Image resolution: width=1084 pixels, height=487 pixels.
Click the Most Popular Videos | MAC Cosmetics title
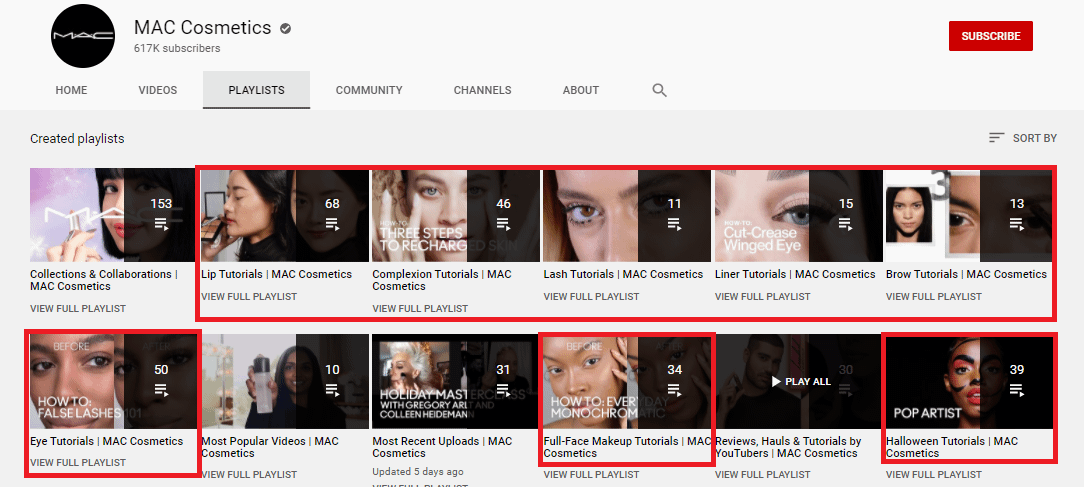point(270,447)
